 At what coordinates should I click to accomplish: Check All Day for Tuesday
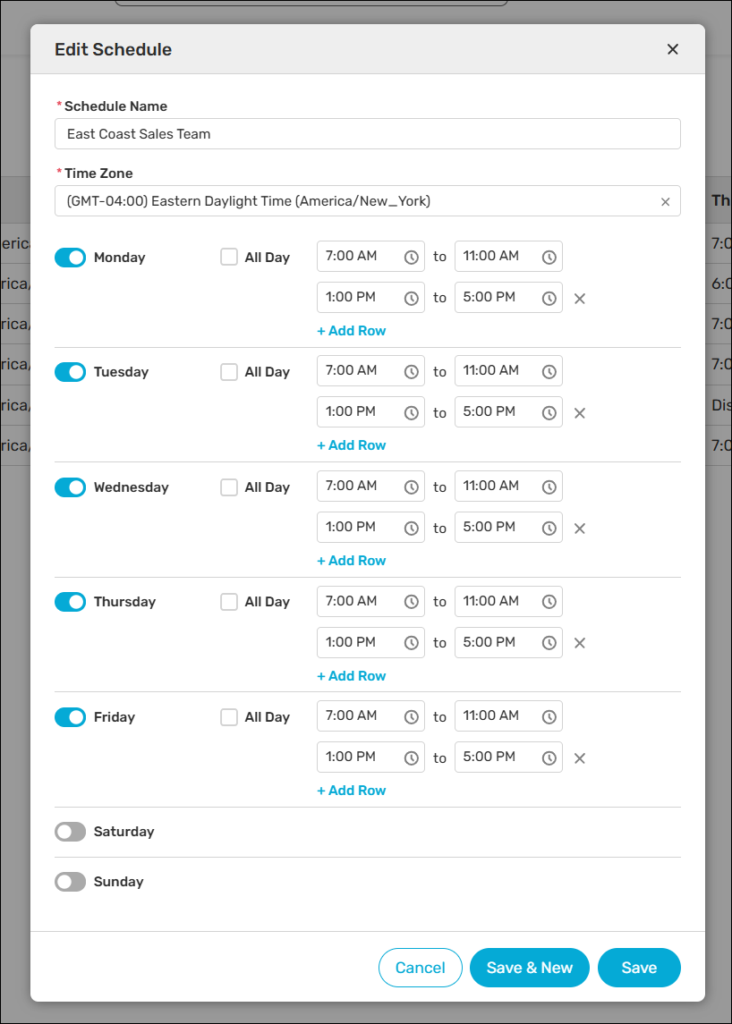click(229, 372)
